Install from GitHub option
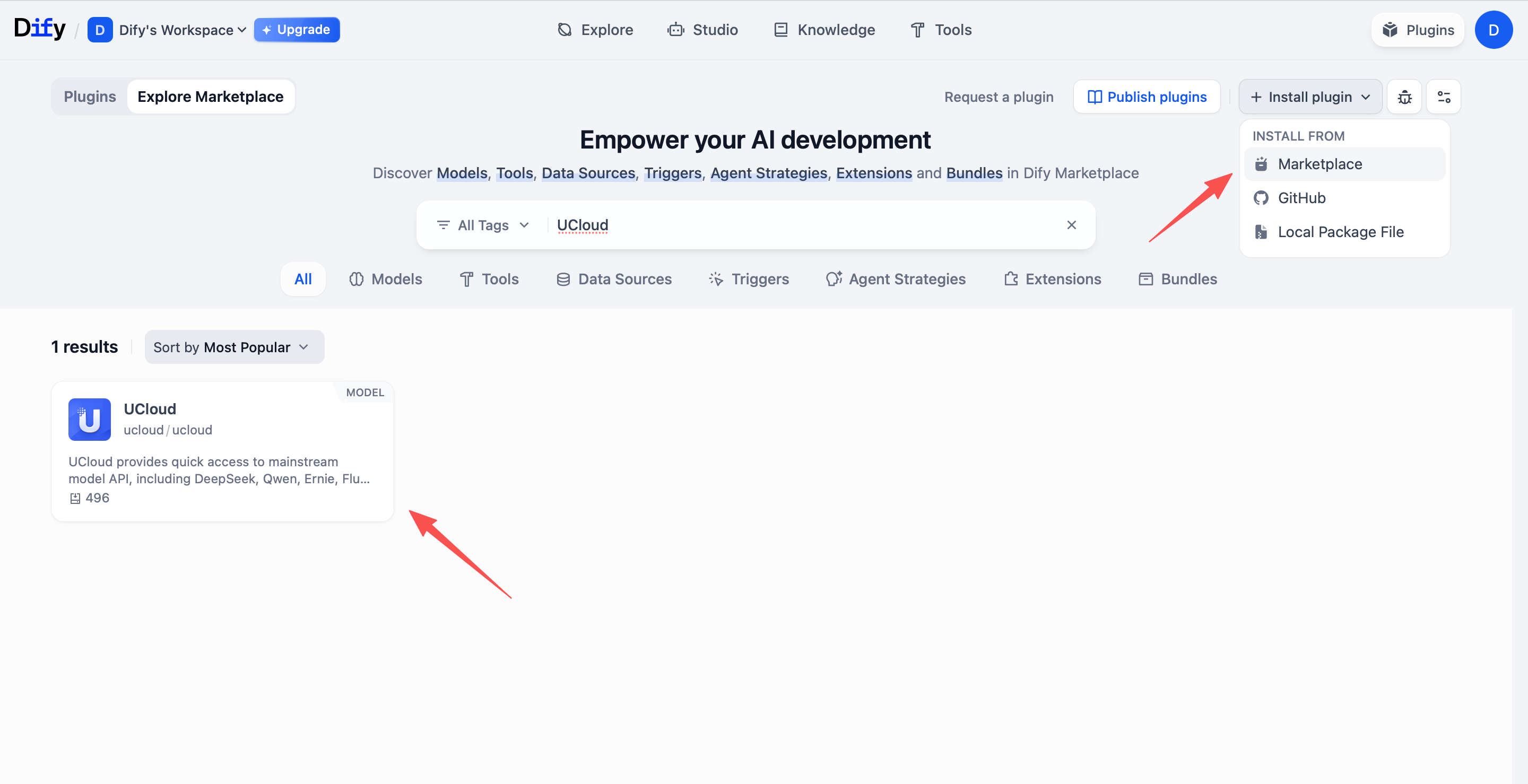 coord(1301,198)
